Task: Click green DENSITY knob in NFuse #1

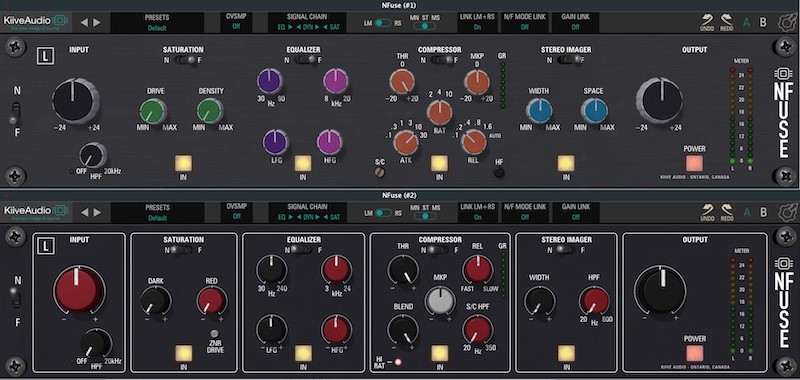Action: 210,111
